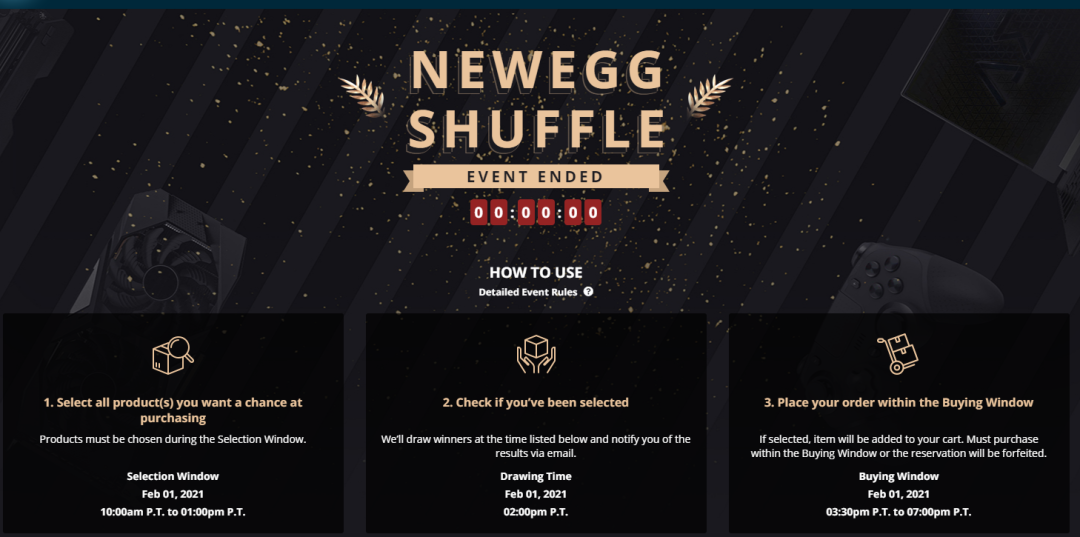Click the countdown minutes digits
The height and width of the screenshot is (537, 1080).
(536, 213)
